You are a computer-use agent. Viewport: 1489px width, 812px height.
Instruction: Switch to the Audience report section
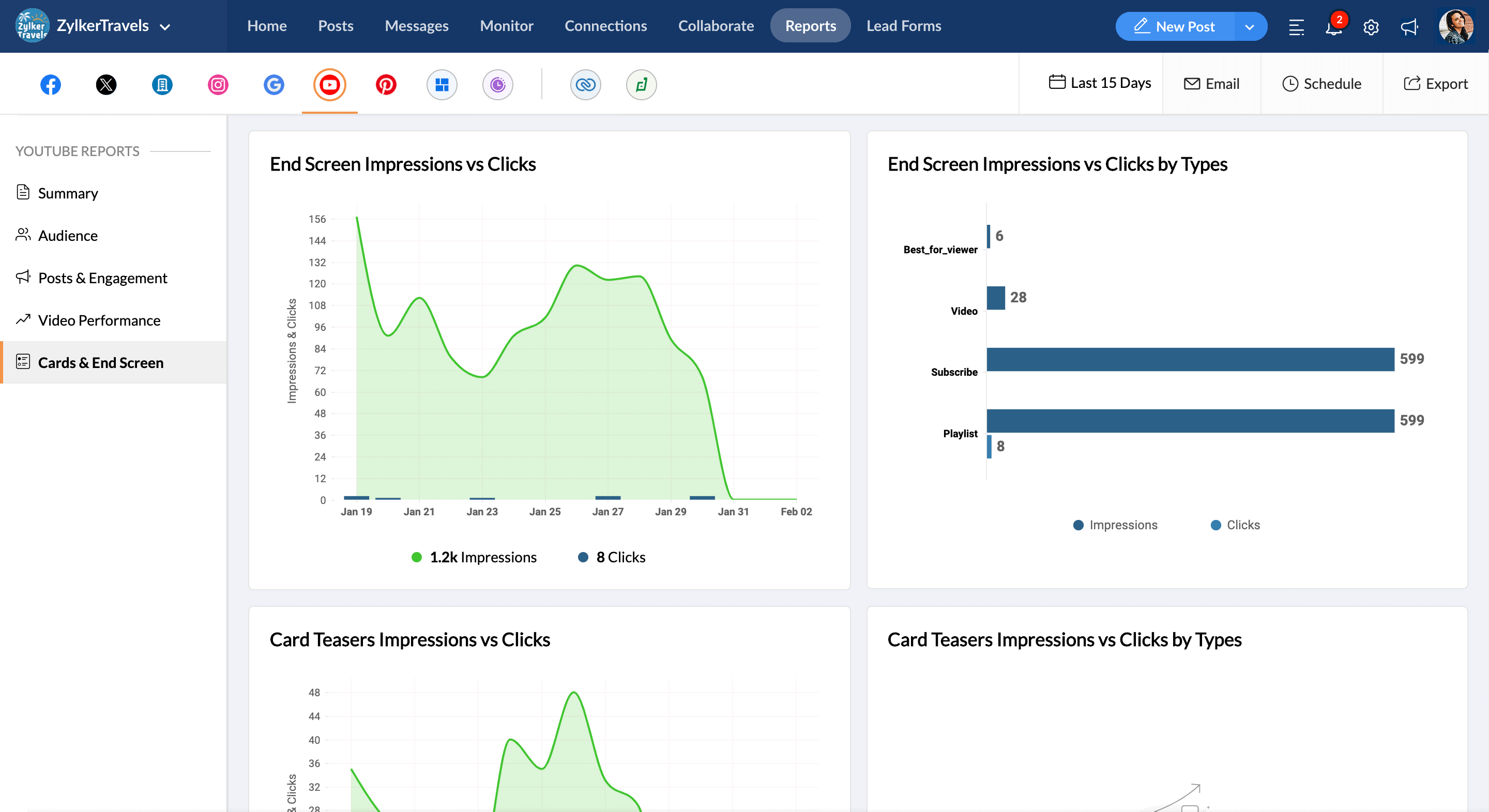point(68,235)
